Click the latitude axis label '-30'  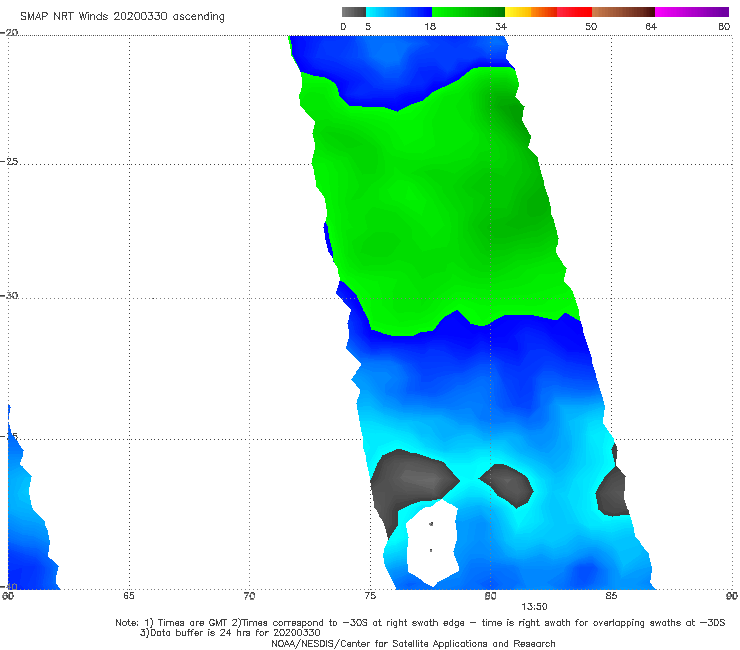[9, 295]
